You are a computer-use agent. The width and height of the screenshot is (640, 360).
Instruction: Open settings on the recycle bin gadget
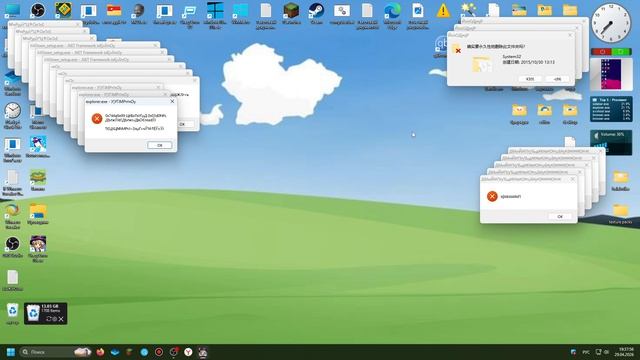tap(55, 319)
